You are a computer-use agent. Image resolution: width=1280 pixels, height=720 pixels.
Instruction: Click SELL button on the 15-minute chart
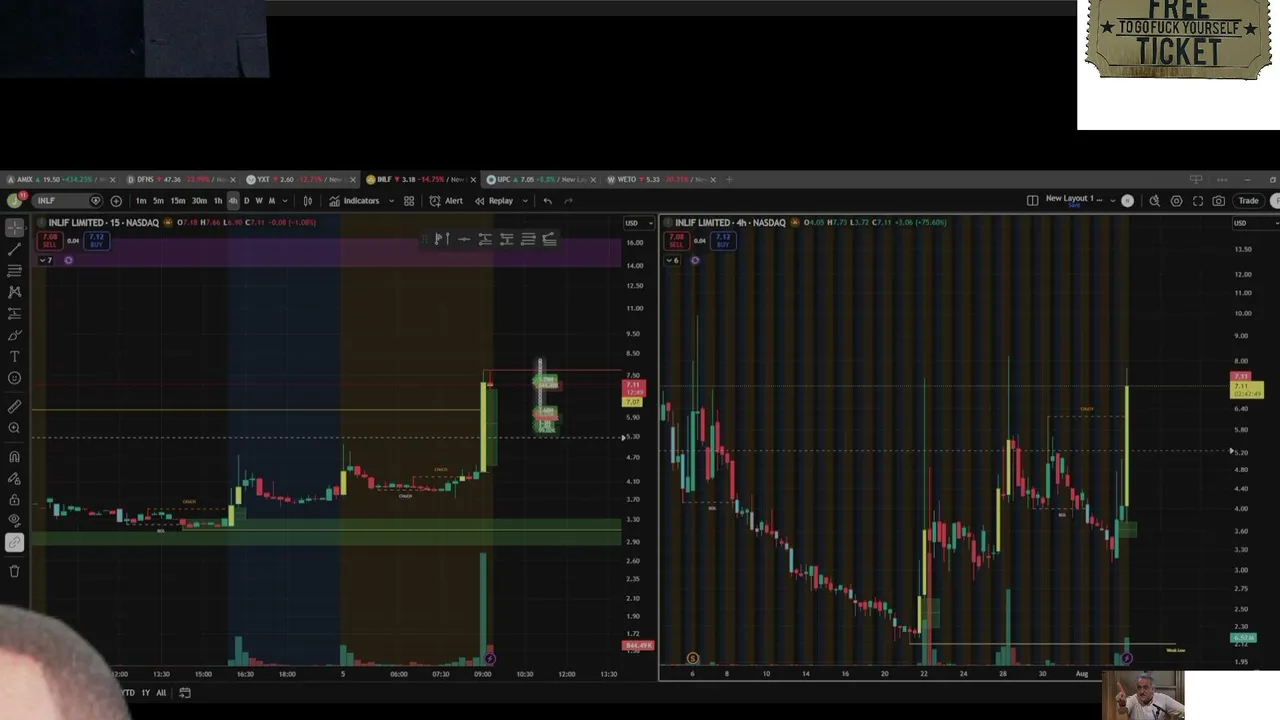48,241
